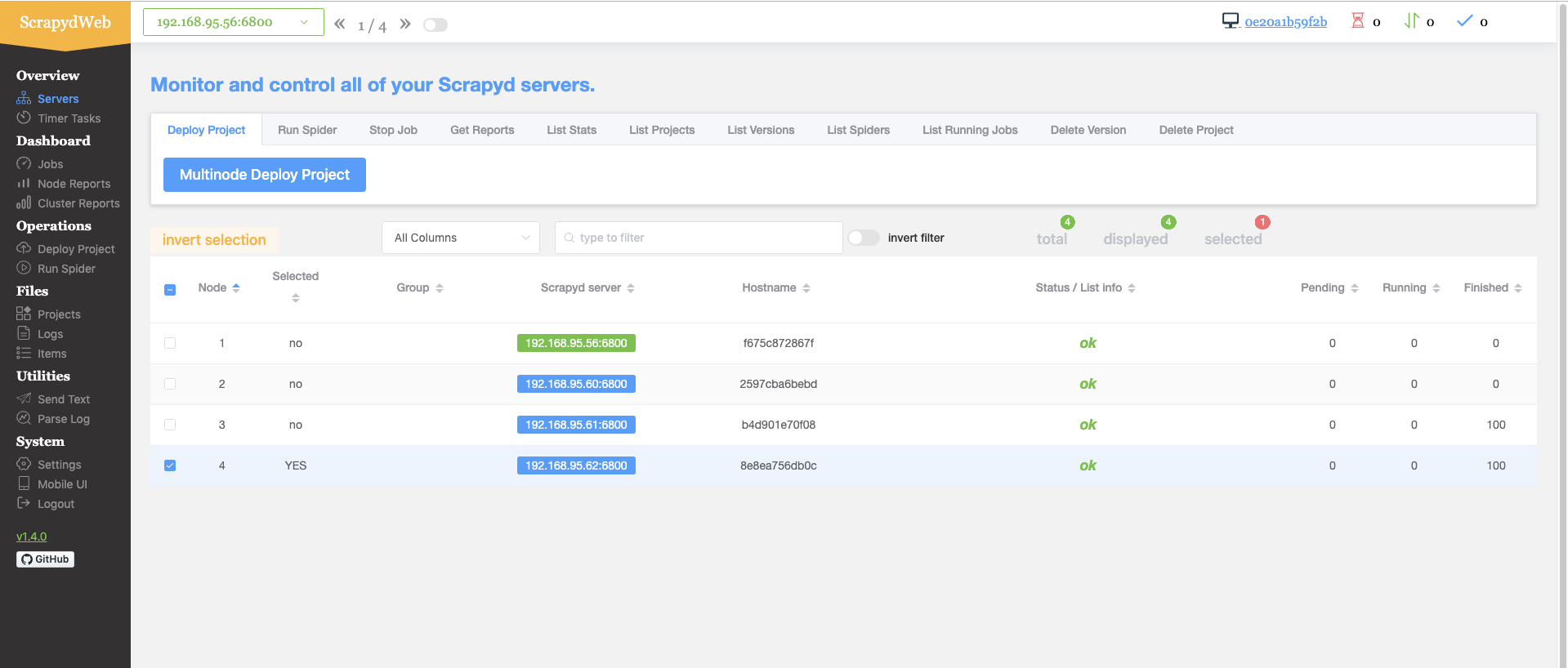This screenshot has width=1568, height=668.
Task: Sort by the Selected column arrows
Action: click(296, 298)
